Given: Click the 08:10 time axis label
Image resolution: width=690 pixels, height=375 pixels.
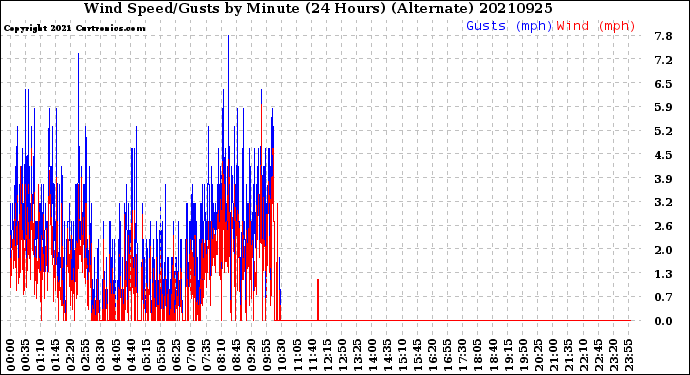Looking at the screenshot, I should [x=221, y=355].
